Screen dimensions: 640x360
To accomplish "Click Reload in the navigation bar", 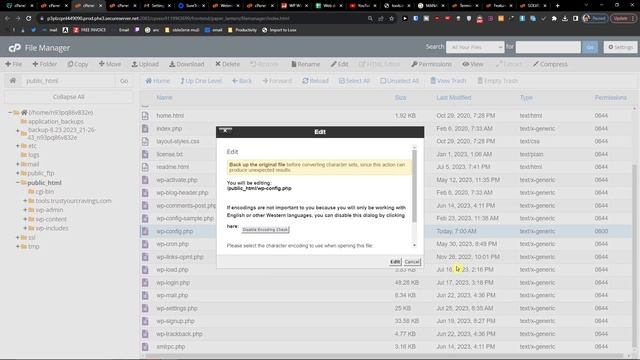I will click(315, 81).
